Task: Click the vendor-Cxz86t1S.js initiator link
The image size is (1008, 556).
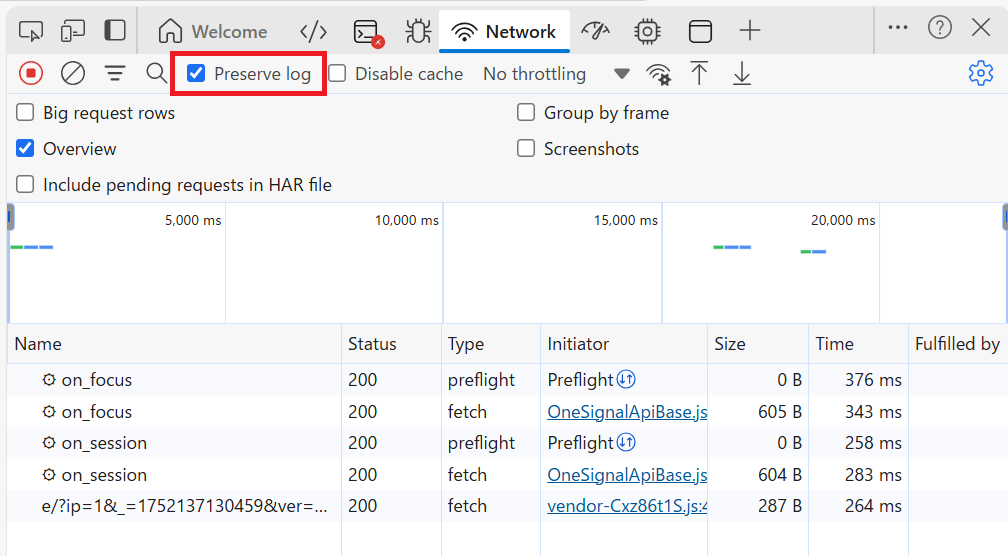Action: tap(627, 506)
